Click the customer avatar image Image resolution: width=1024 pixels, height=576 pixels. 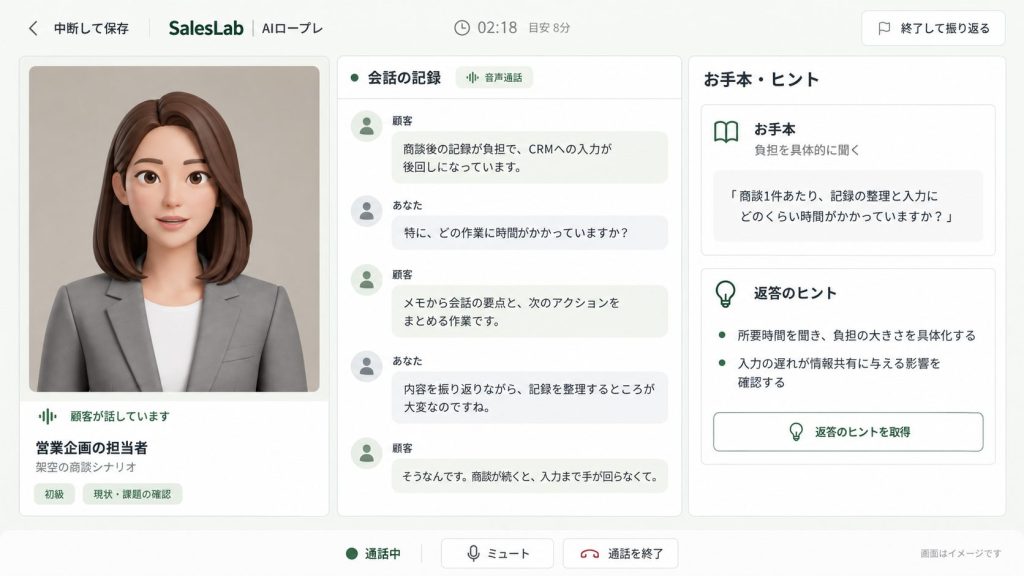click(x=174, y=229)
